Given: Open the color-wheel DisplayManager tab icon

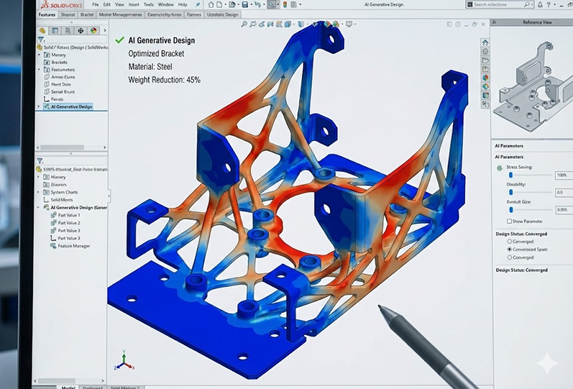Looking at the screenshot, I should click(94, 30).
